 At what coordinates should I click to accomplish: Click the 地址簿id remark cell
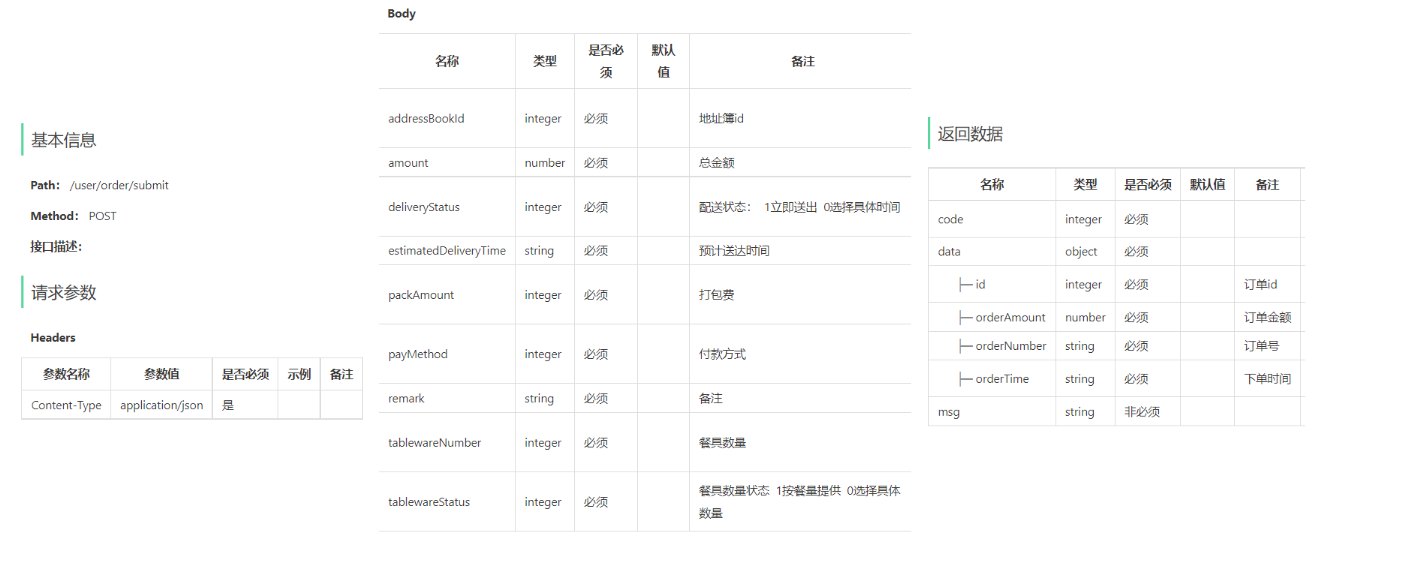[x=800, y=118]
